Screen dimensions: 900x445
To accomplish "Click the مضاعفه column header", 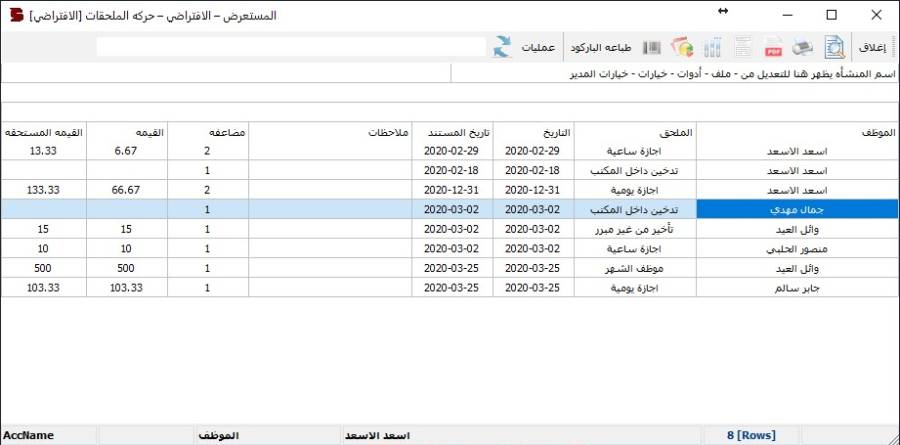I will pyautogui.click(x=208, y=132).
